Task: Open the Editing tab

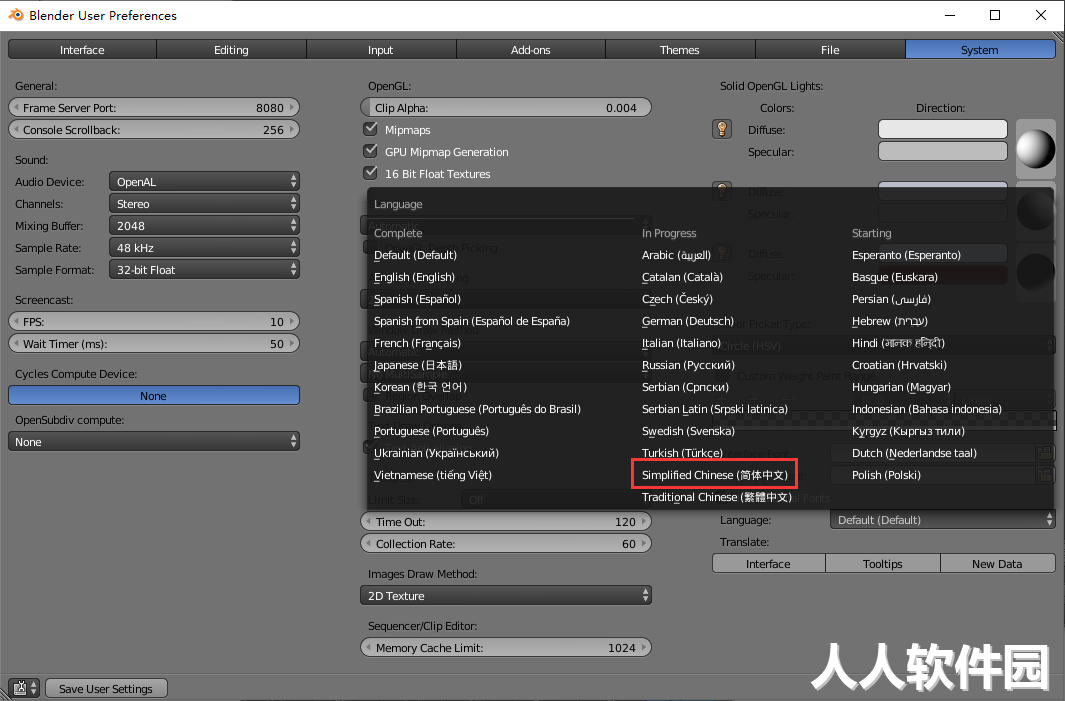Action: tap(232, 50)
